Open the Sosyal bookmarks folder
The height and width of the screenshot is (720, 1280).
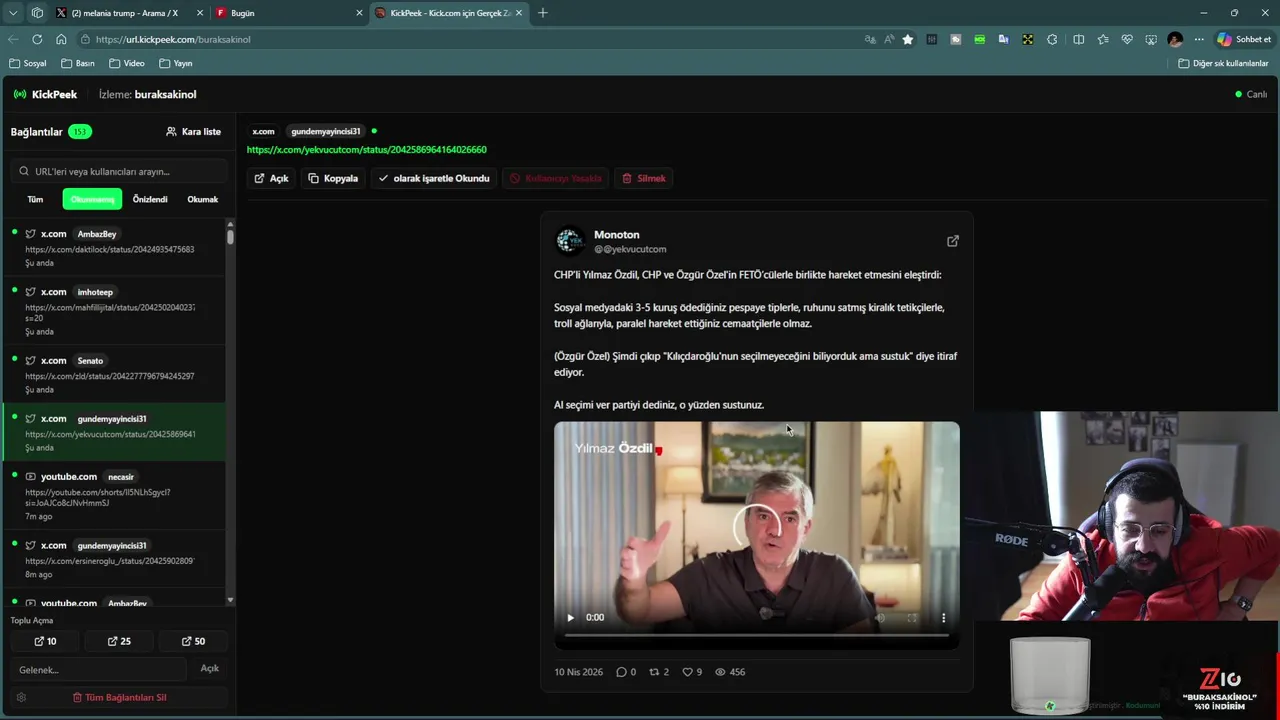[x=27, y=63]
